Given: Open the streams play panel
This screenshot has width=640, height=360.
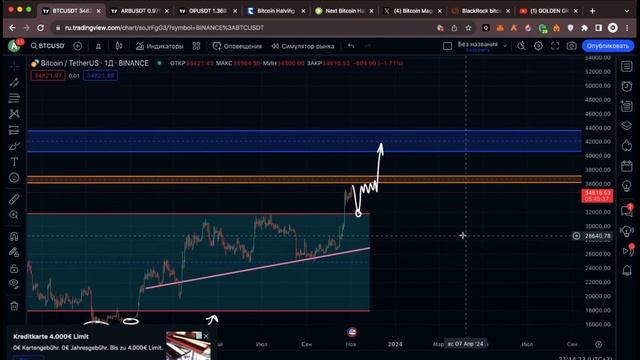Looking at the screenshot, I should (x=628, y=251).
